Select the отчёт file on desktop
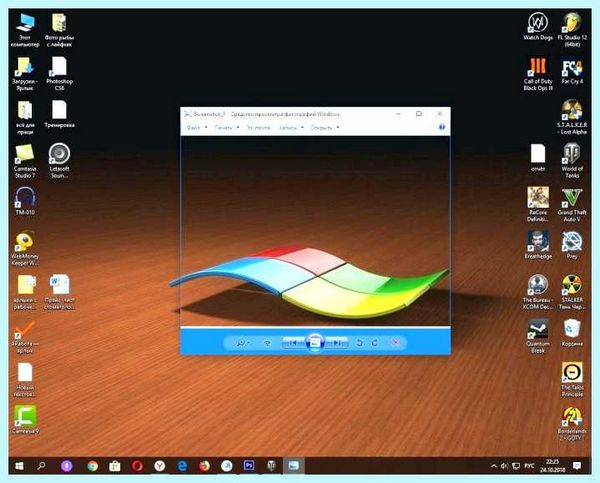600x483 pixels. coord(538,157)
